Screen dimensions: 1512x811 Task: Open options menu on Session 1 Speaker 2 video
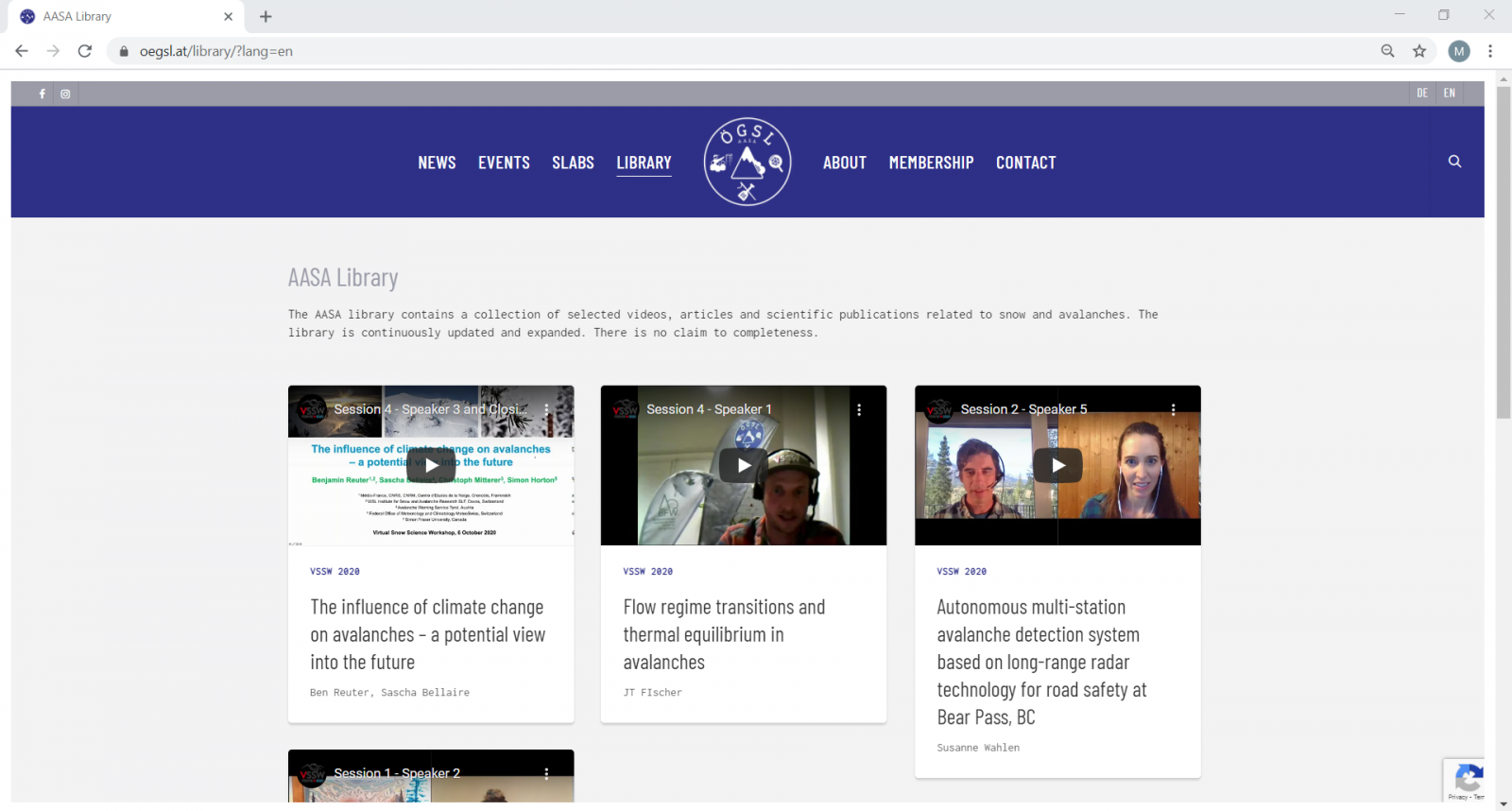click(x=546, y=773)
